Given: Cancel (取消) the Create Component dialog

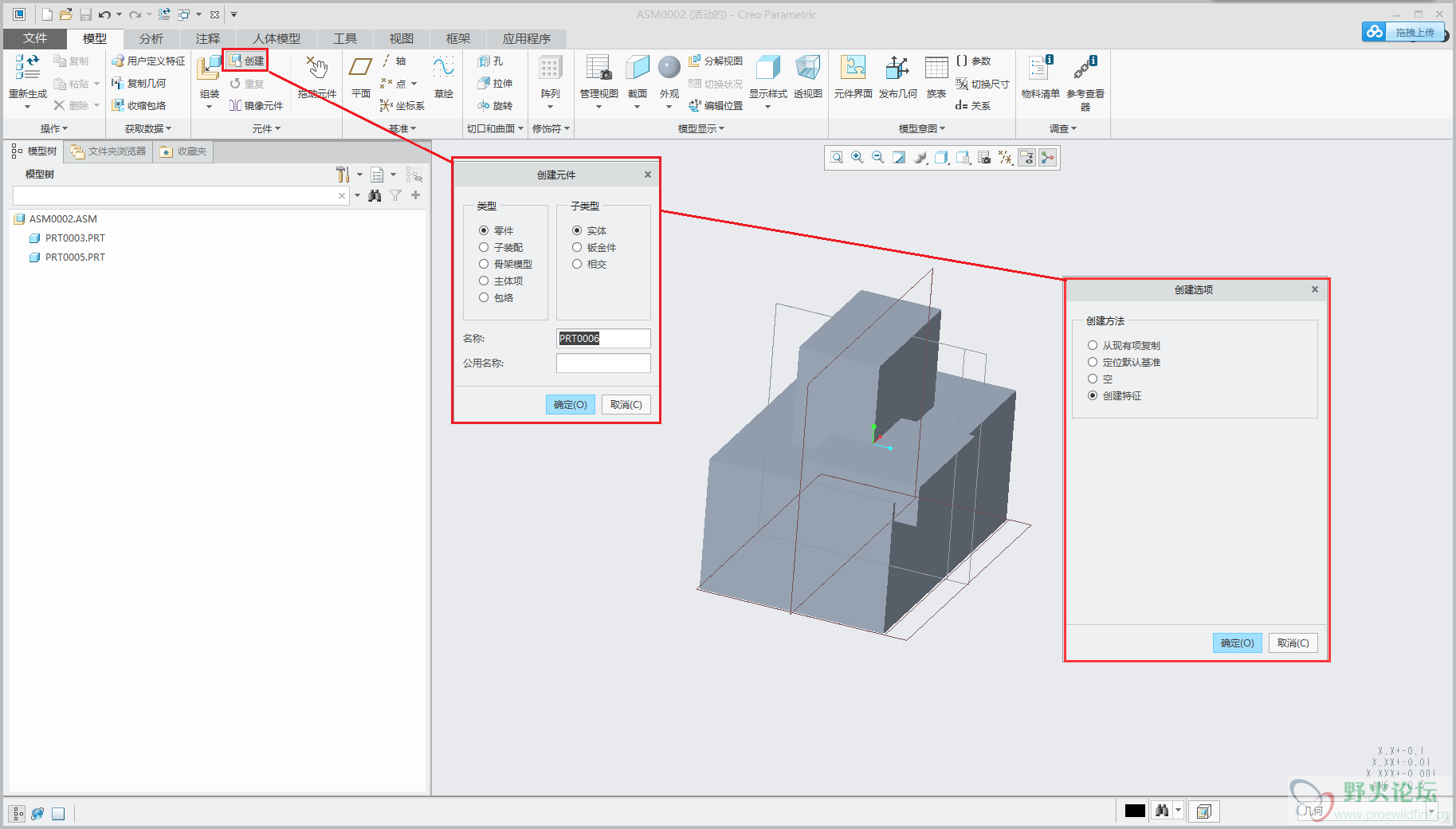Looking at the screenshot, I should point(626,405).
